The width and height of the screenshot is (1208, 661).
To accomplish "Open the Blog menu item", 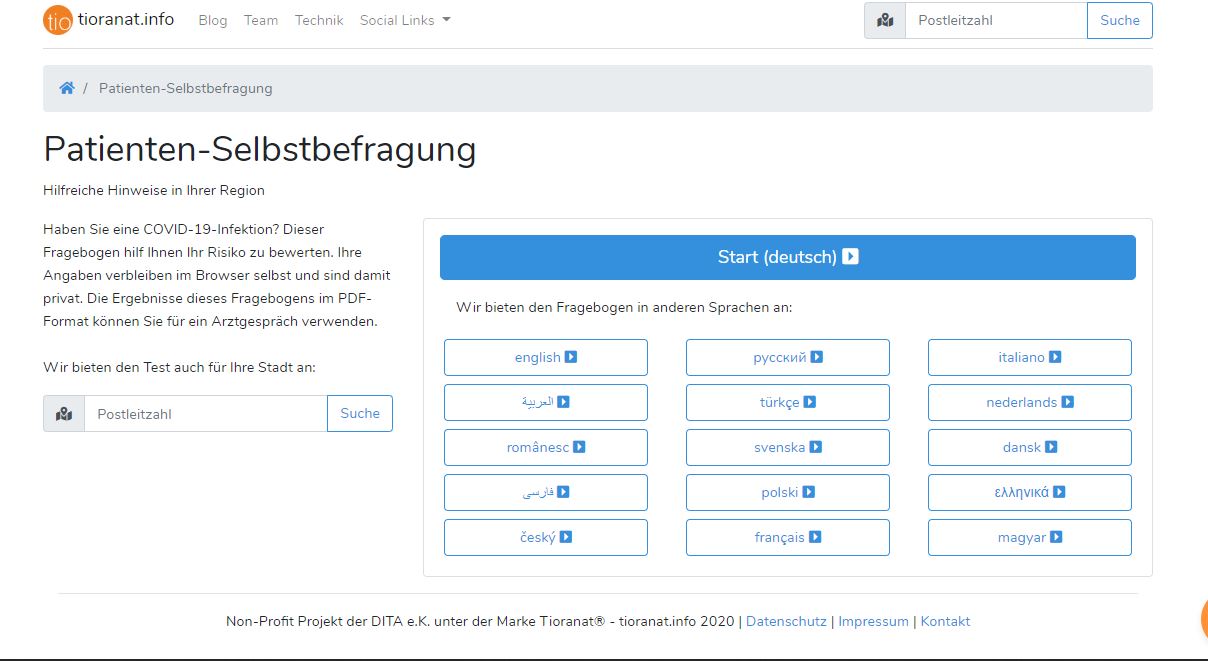I will pos(213,20).
